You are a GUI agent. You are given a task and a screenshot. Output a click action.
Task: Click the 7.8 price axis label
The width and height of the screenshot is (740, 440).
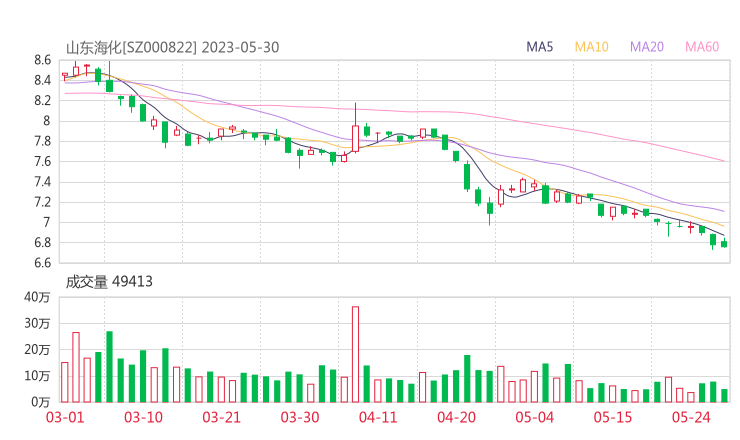tap(42, 141)
